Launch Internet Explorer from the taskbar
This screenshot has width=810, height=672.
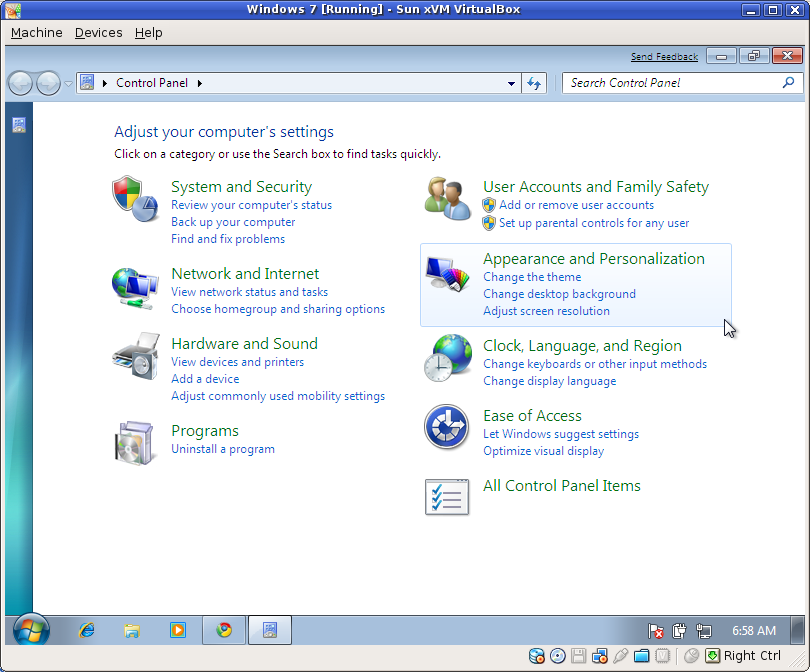(x=87, y=630)
